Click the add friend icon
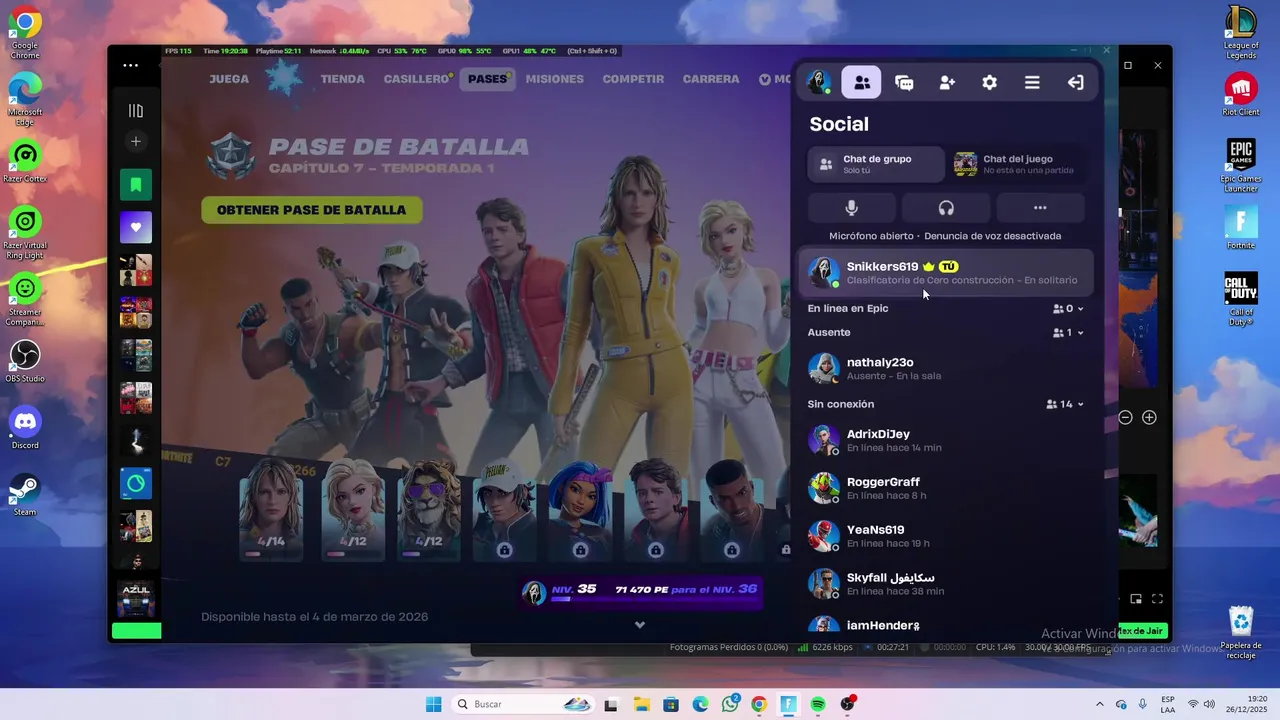1280x720 pixels. tap(947, 83)
